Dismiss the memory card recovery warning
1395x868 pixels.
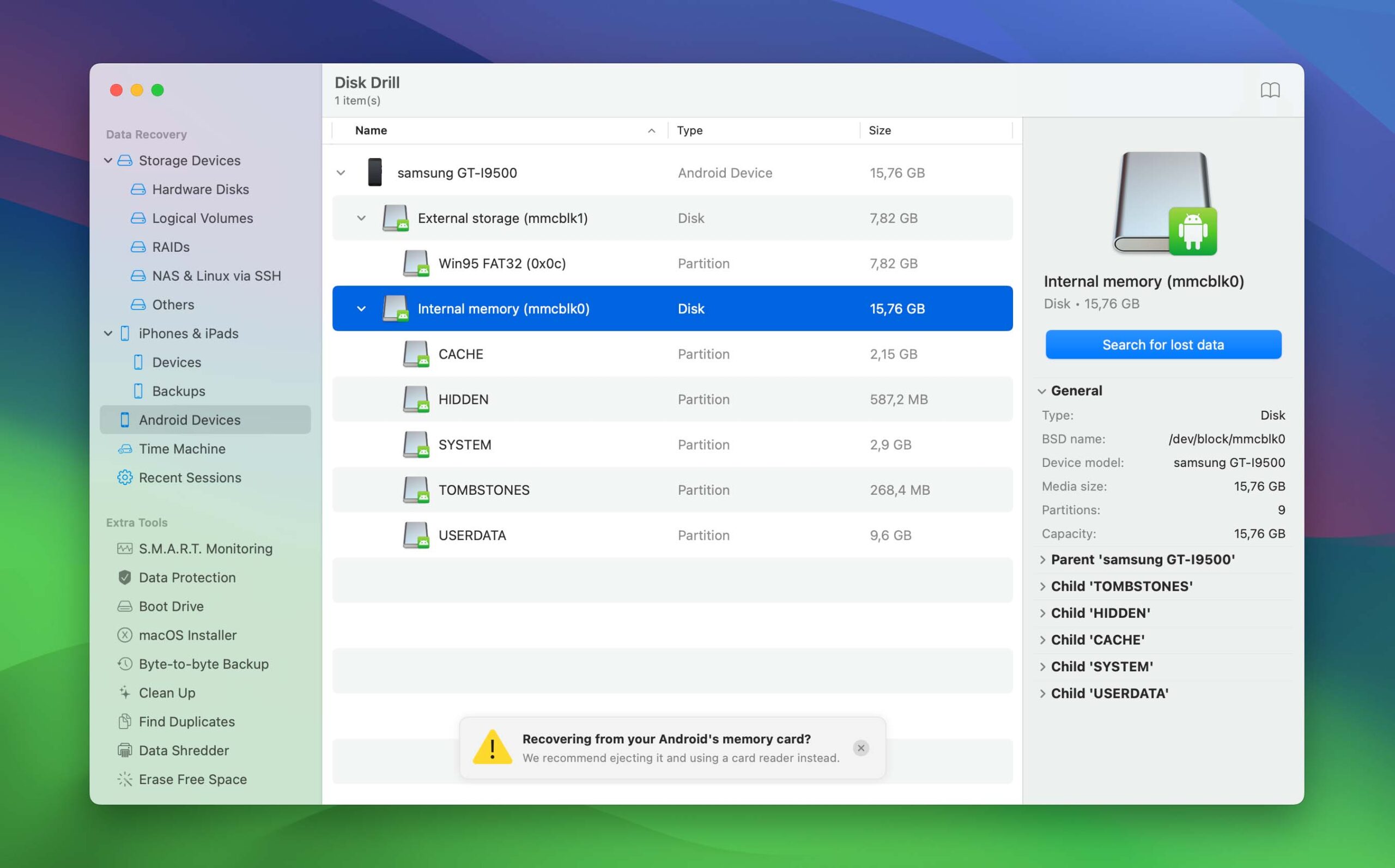click(860, 748)
